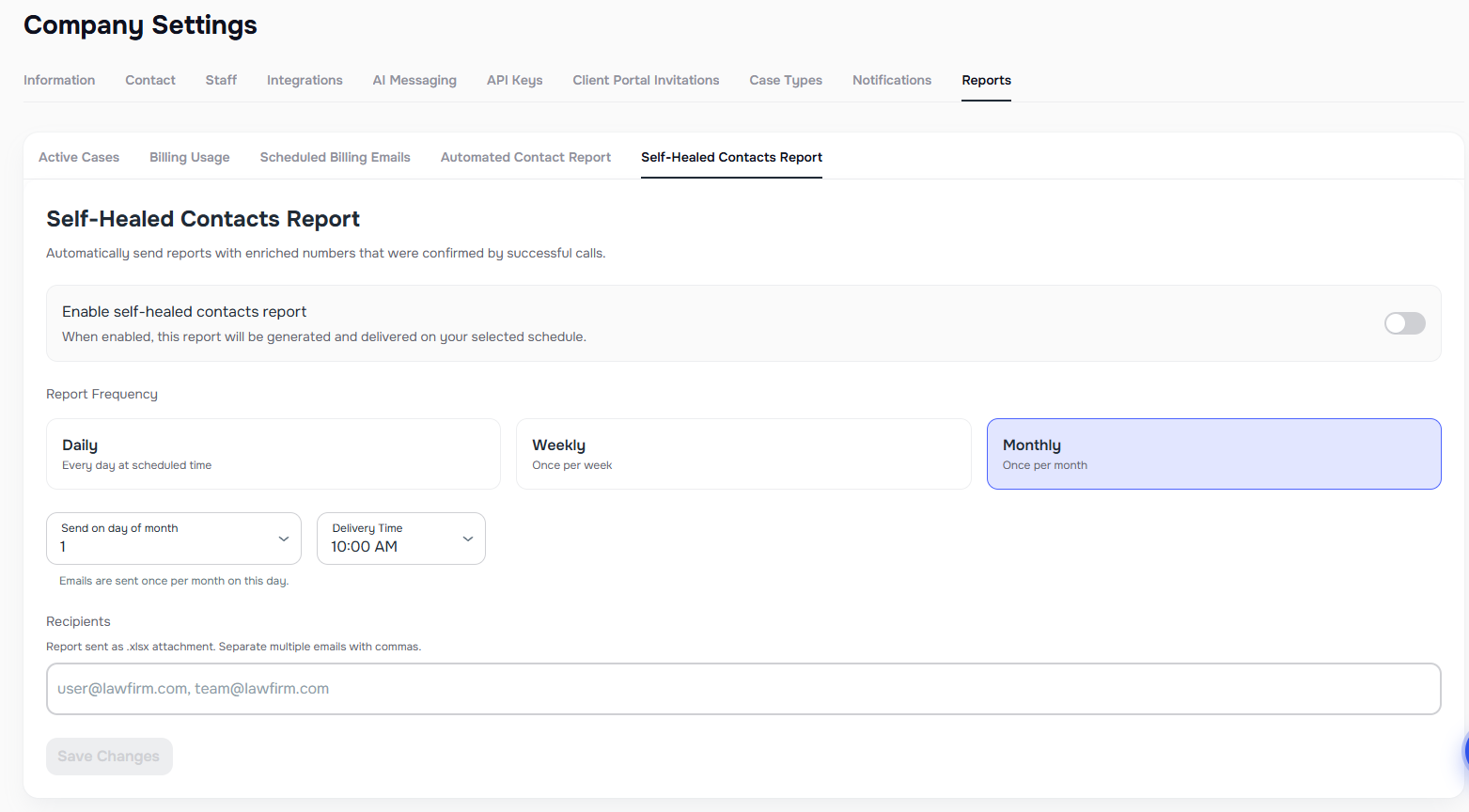Image resolution: width=1469 pixels, height=812 pixels.
Task: Open the Notifications settings tab
Action: point(891,80)
